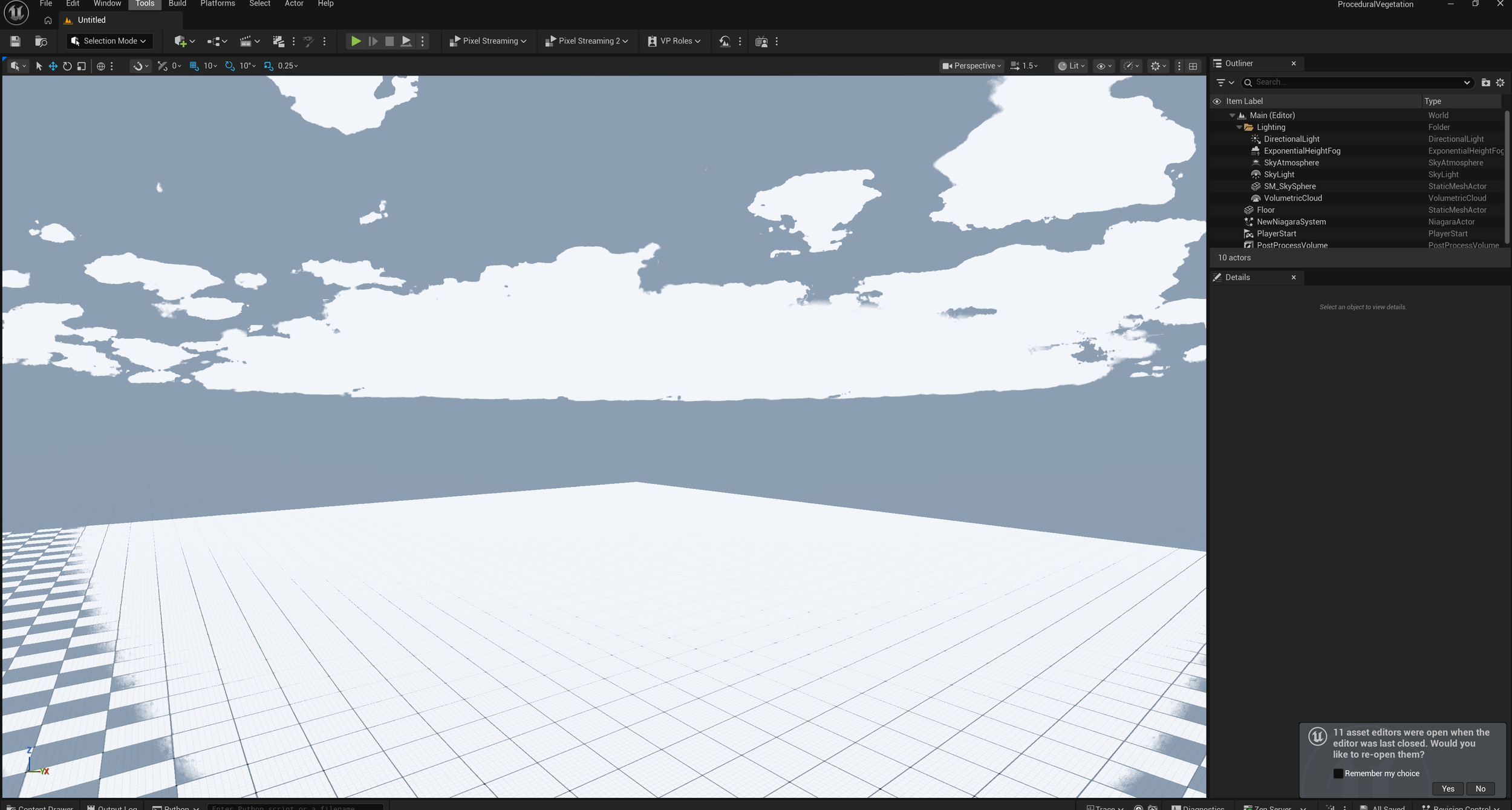Select the Rotate transform tool
This screenshot has width=1512, height=810.
click(67, 66)
